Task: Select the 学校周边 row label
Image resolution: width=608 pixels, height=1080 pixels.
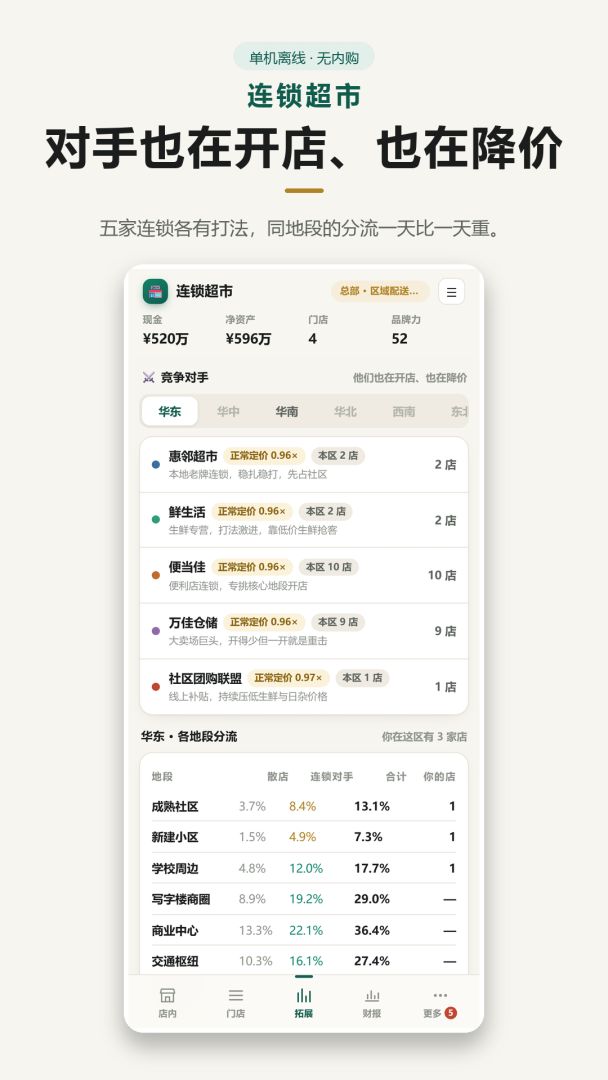Action: click(x=175, y=869)
